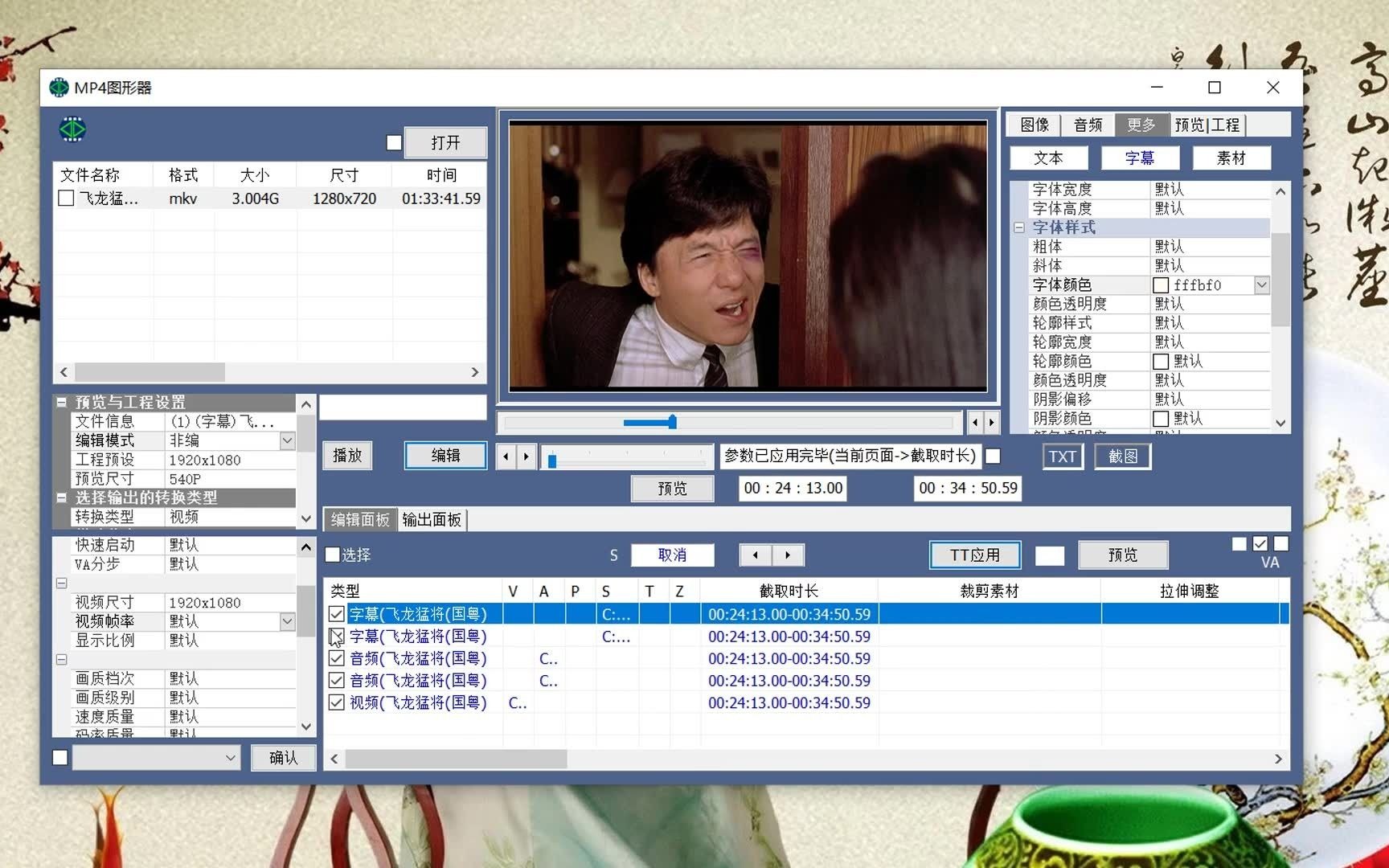Click the TT应用 button
Image resolution: width=1389 pixels, height=868 pixels.
pyautogui.click(x=975, y=555)
